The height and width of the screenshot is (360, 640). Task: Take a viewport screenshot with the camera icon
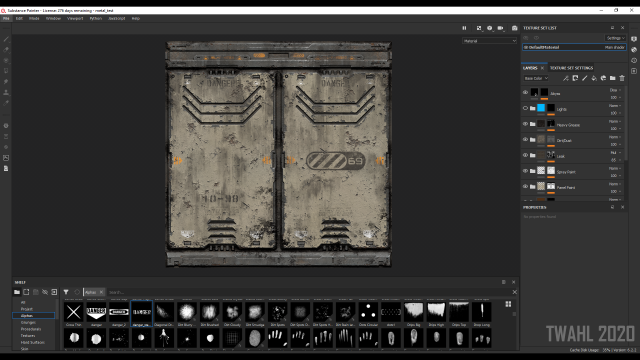515,28
